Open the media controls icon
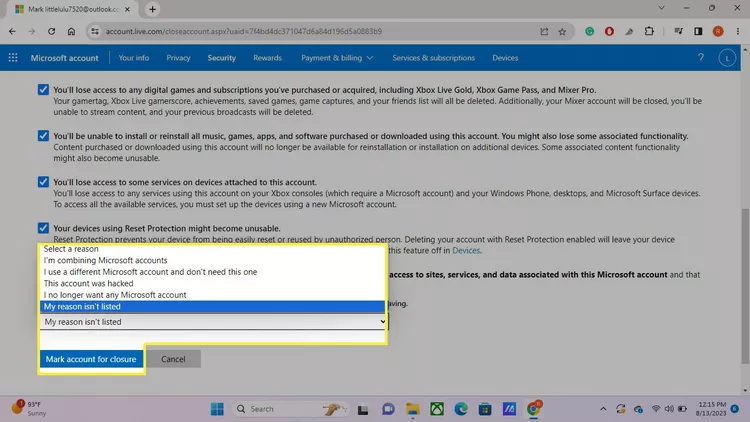750x422 pixels. click(678, 32)
